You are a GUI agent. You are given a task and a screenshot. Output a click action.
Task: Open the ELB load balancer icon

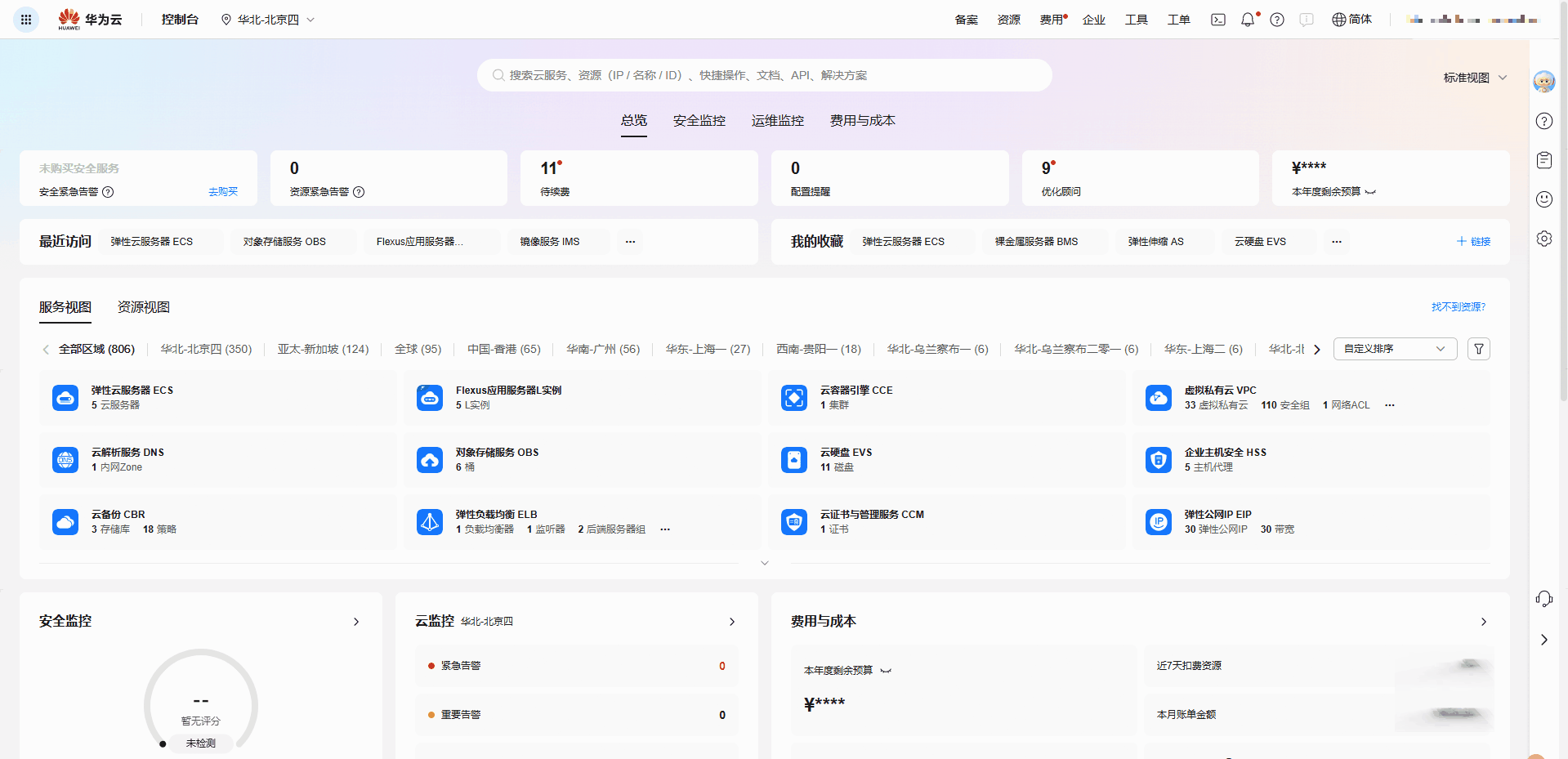(x=430, y=522)
